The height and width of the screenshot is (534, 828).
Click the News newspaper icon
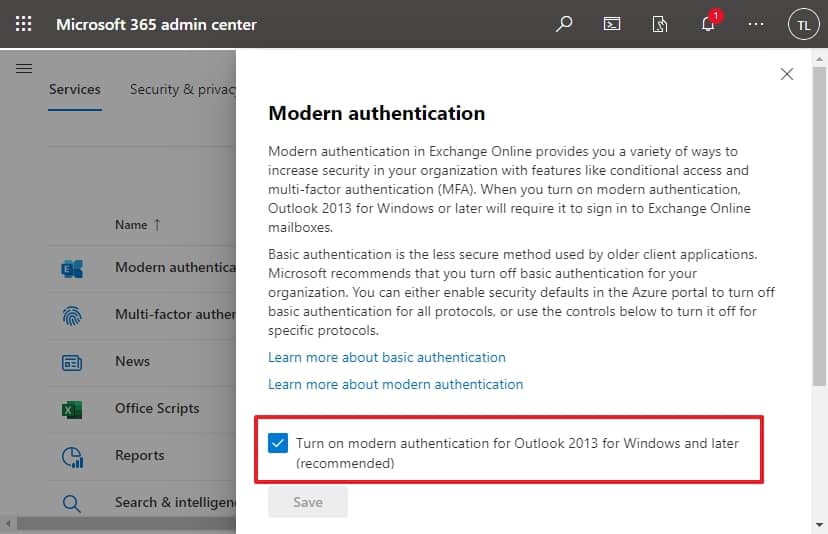(x=72, y=363)
